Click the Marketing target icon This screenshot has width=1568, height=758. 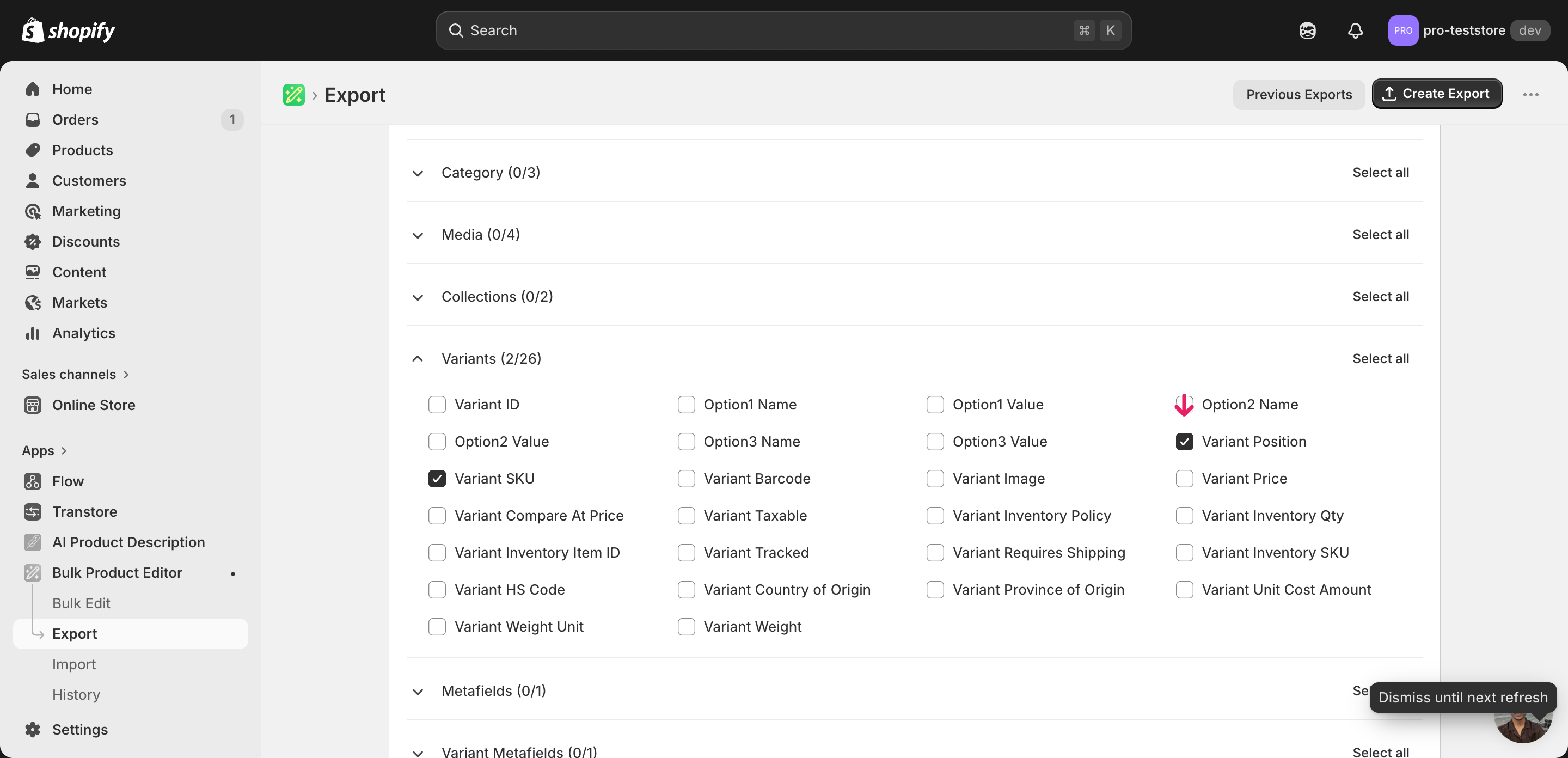(33, 211)
